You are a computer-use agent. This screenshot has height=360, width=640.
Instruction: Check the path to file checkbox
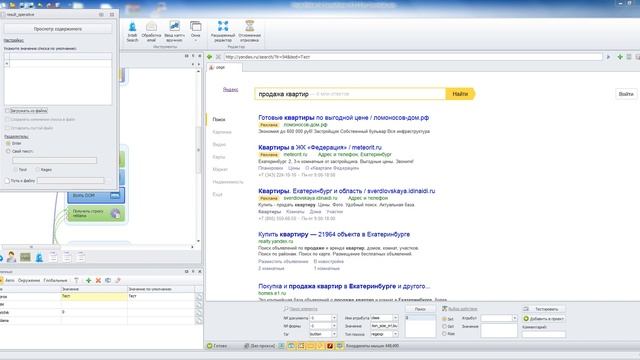[7, 180]
